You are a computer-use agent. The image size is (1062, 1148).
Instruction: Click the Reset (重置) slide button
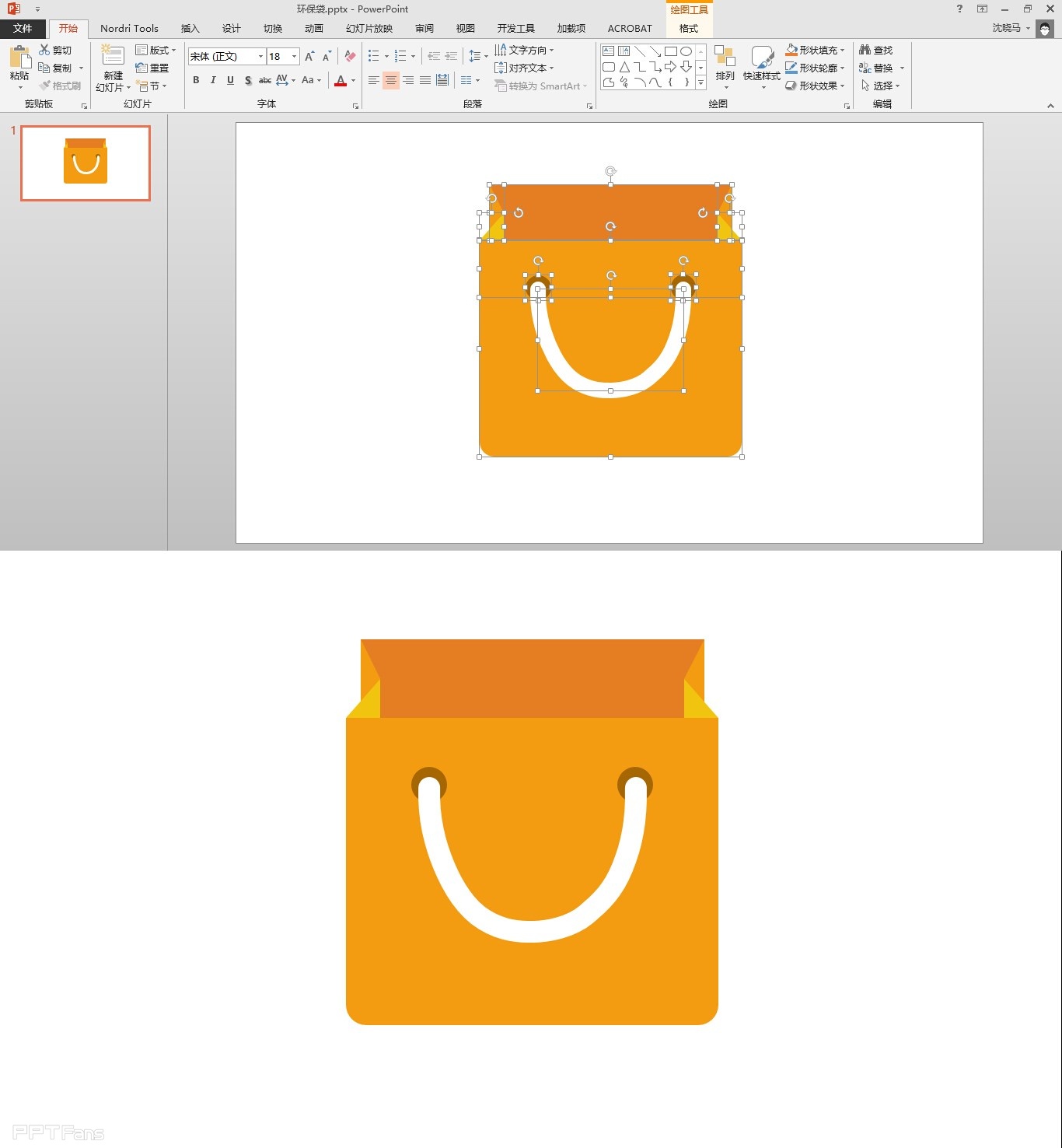point(152,68)
